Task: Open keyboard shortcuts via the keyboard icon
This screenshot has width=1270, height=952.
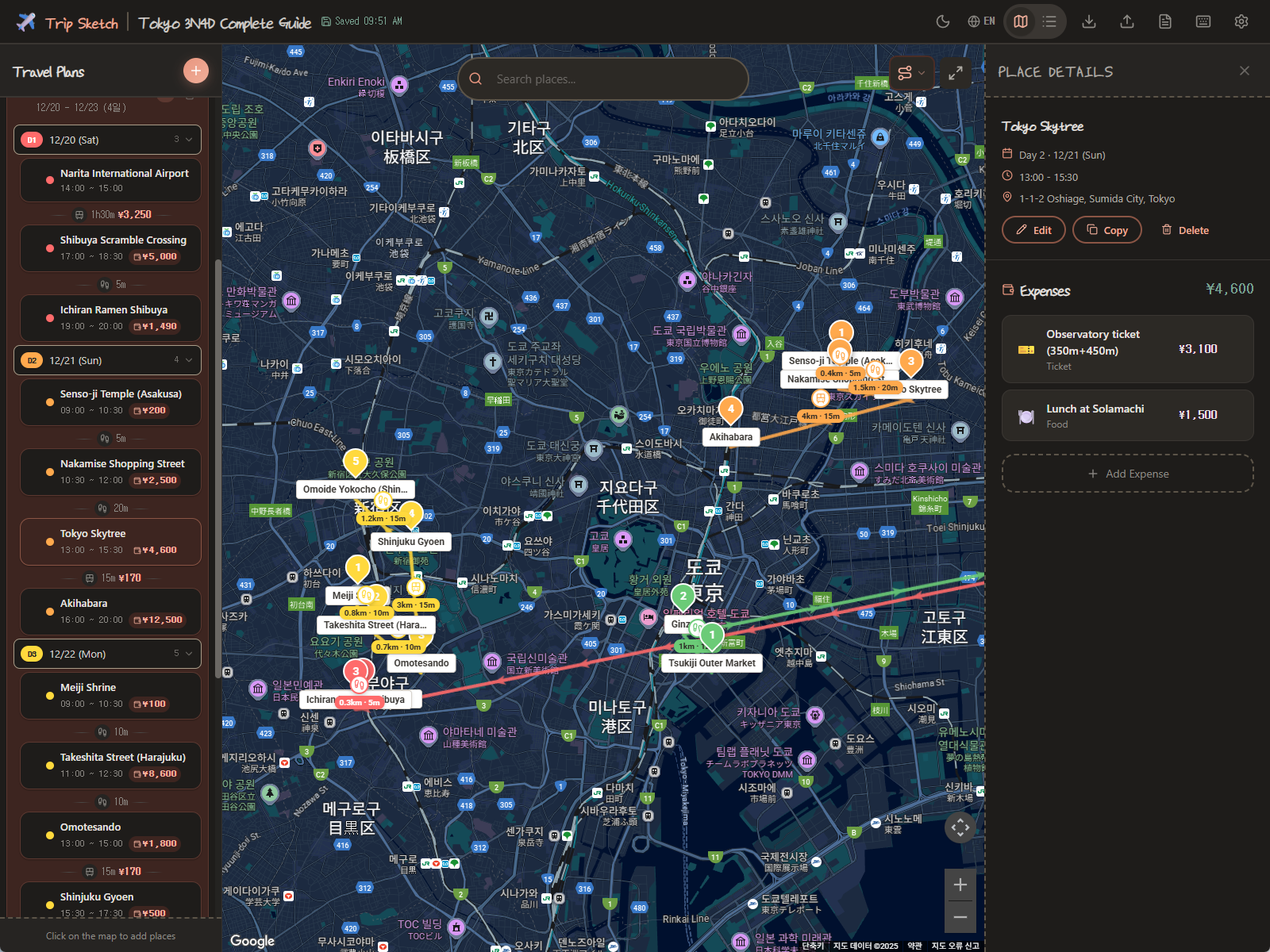Action: coord(1203,21)
